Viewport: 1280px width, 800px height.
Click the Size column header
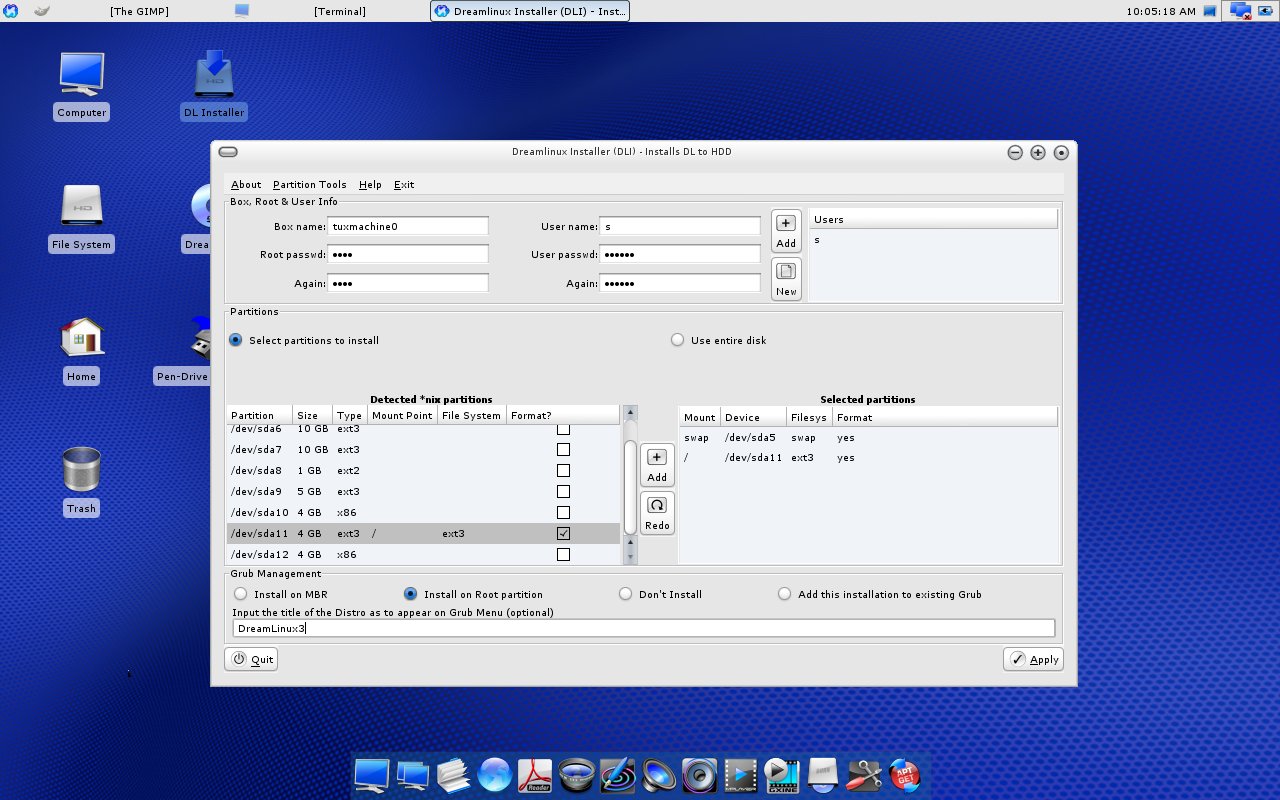pyautogui.click(x=312, y=416)
